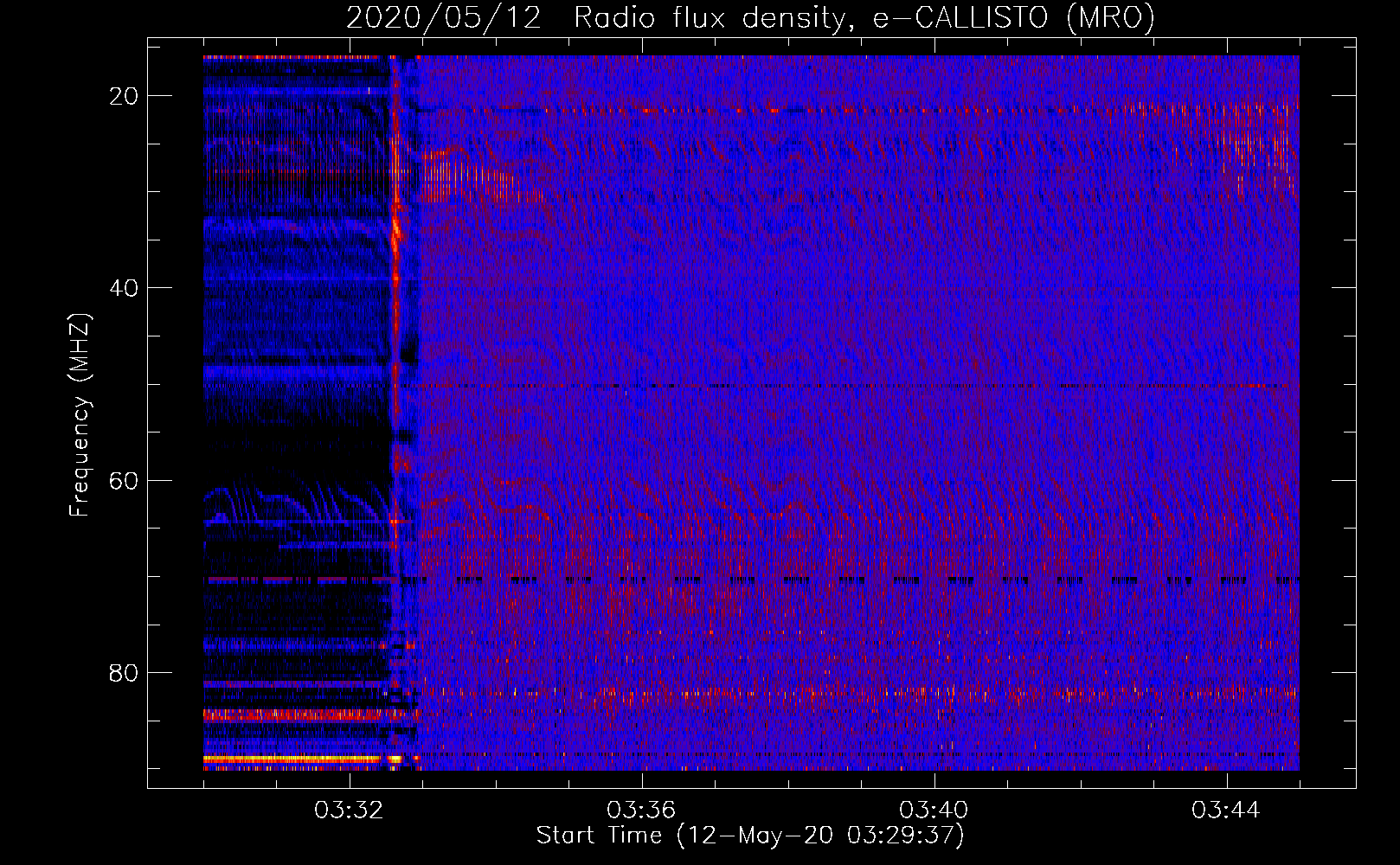Click the '03:44' time tick label

click(1226, 811)
